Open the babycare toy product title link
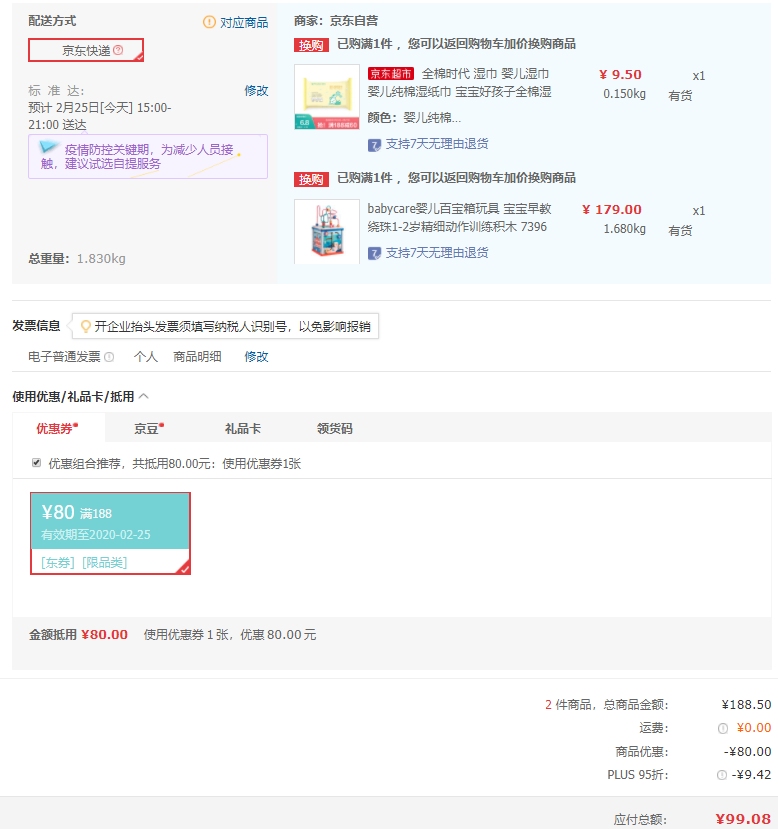 point(459,218)
